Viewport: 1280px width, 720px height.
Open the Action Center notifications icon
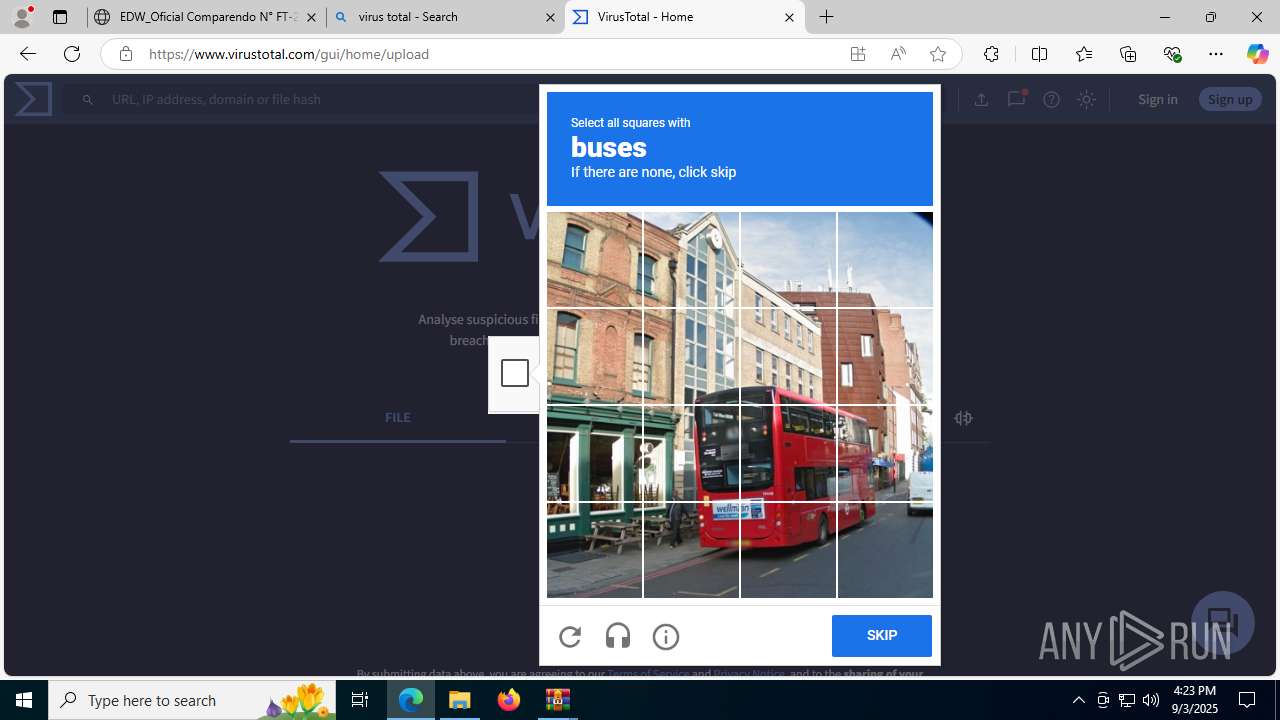[x=1247, y=700]
